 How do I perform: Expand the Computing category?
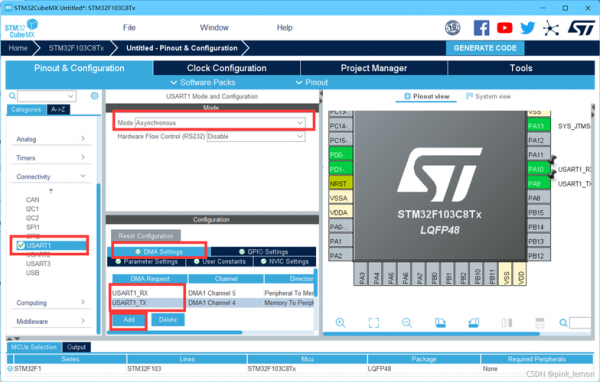(51, 303)
